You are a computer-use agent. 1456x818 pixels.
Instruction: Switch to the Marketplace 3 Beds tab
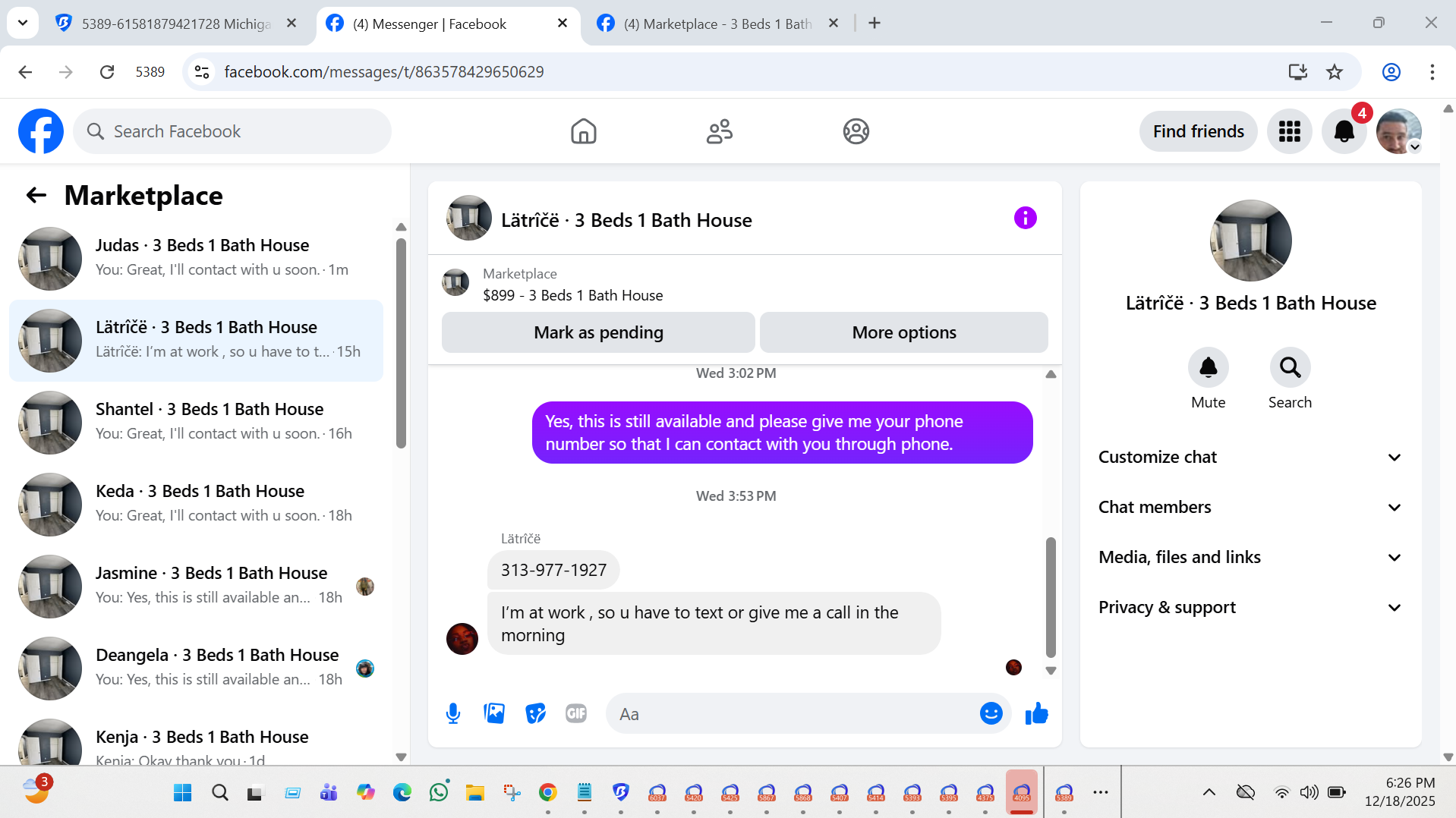tap(717, 24)
